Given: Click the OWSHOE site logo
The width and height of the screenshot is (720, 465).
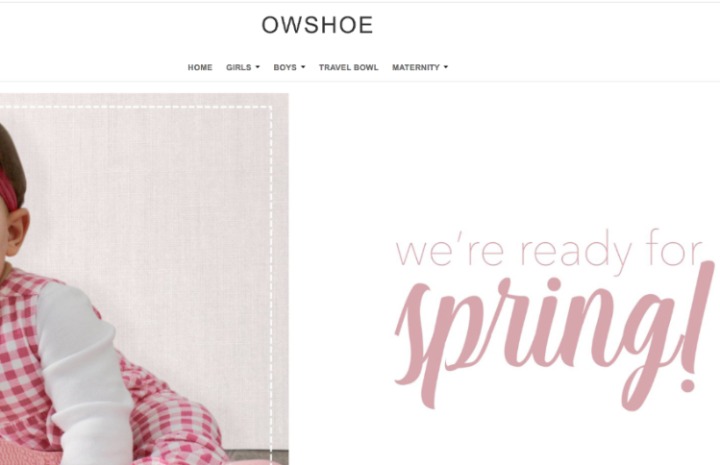Looking at the screenshot, I should coord(317,25).
